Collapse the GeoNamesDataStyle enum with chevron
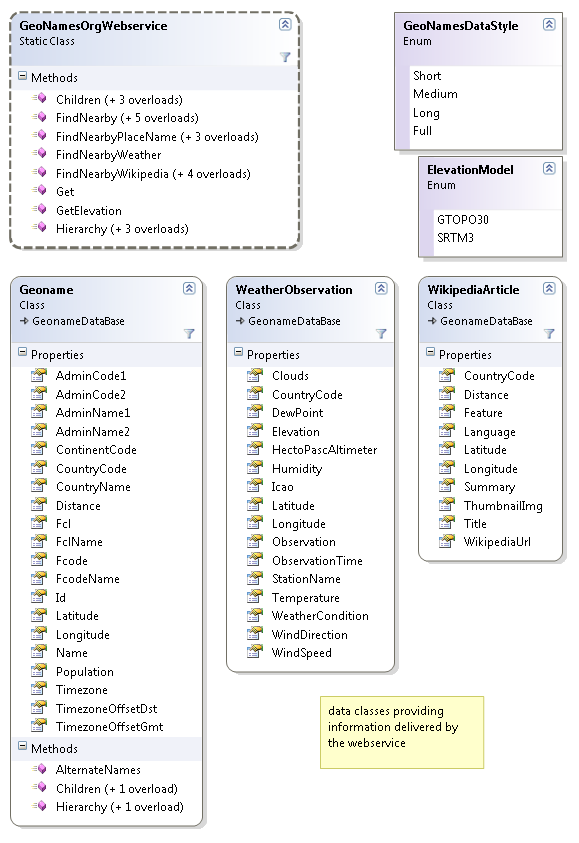This screenshot has width=579, height=843. (549, 24)
